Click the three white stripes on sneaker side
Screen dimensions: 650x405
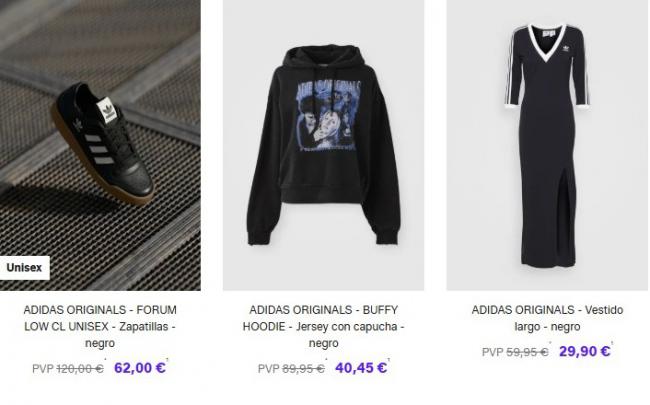(x=99, y=149)
